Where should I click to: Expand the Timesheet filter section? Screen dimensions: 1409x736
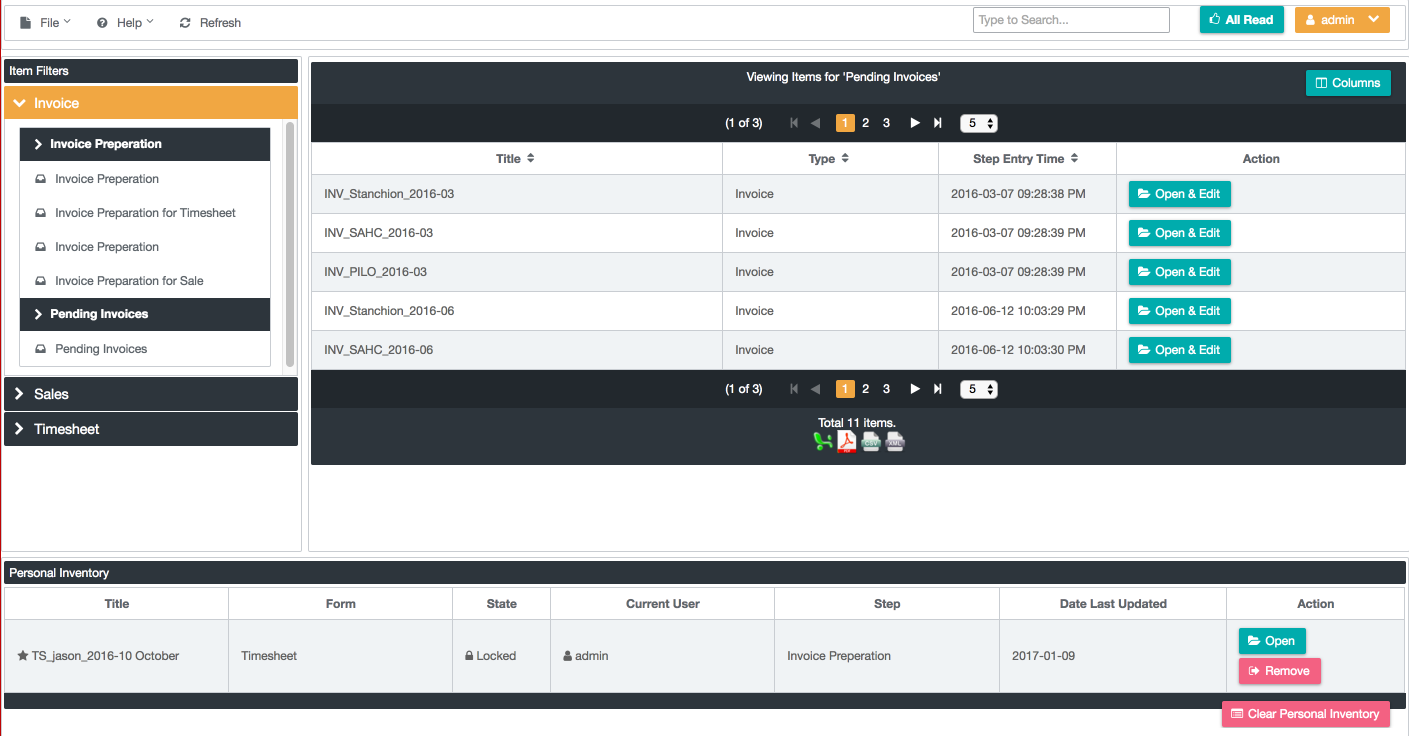point(151,429)
